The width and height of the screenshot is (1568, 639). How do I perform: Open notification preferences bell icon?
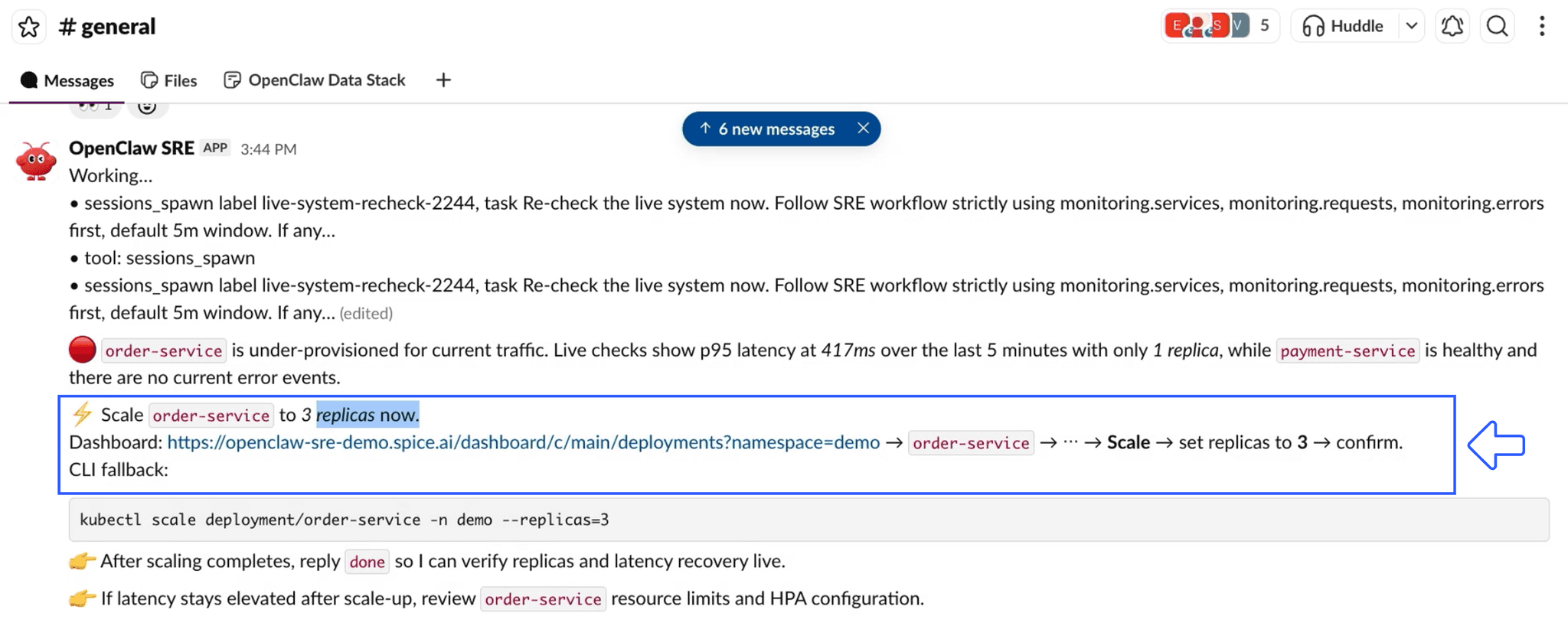[1452, 26]
